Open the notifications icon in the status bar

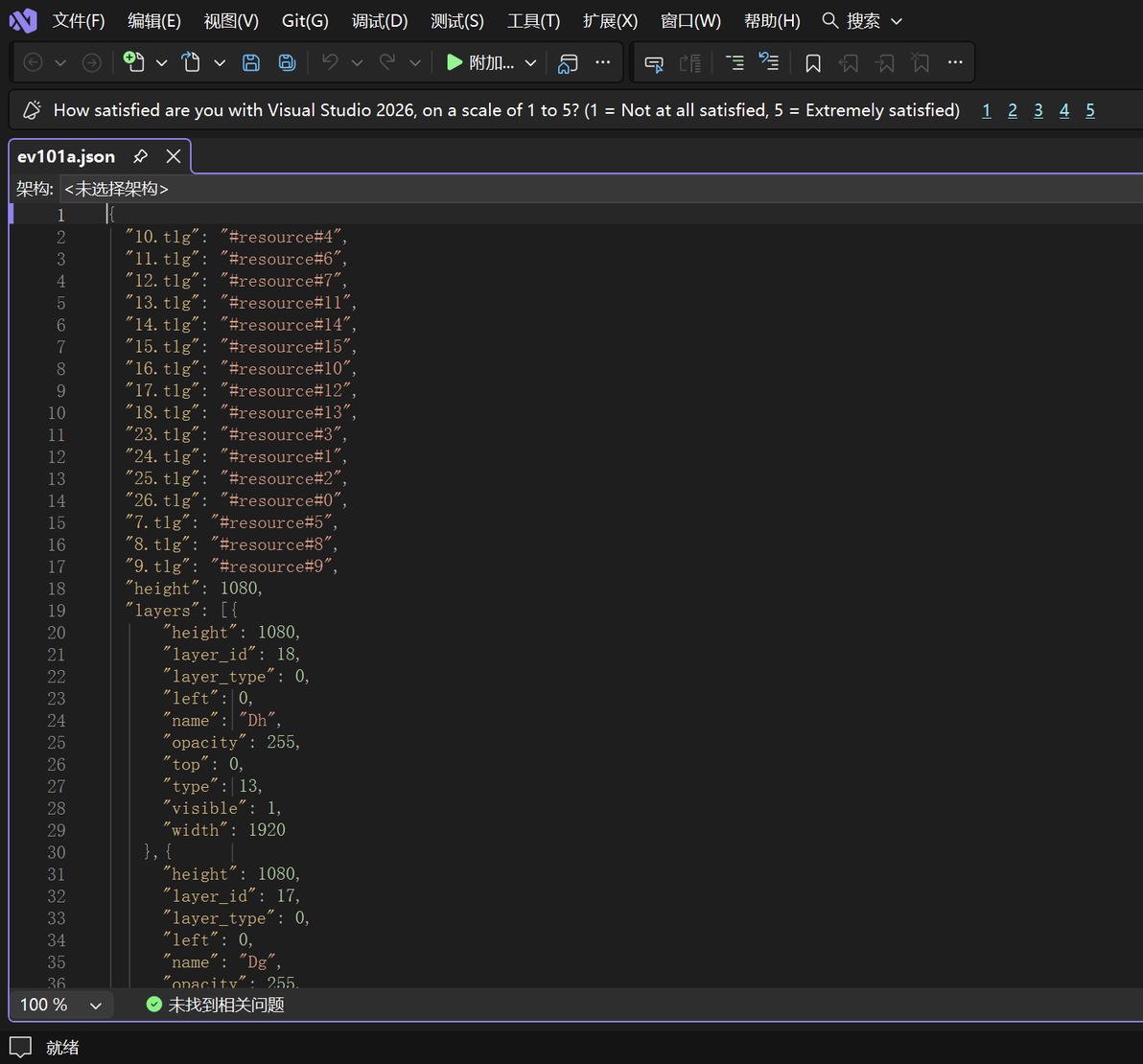tap(20, 1048)
